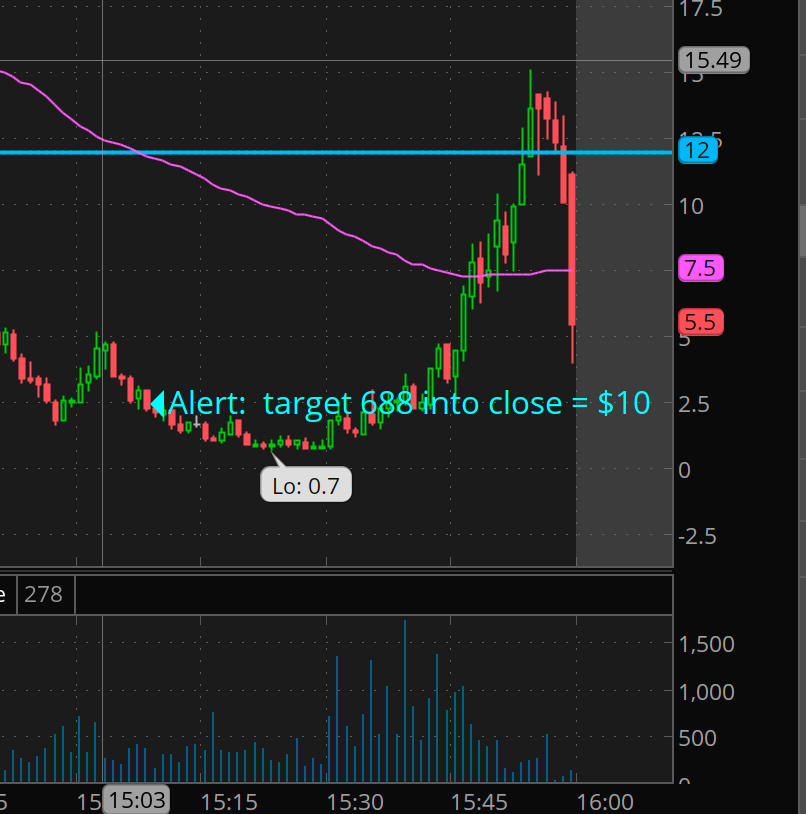Click the volume value 278 field
The image size is (806, 814).
click(x=46, y=594)
